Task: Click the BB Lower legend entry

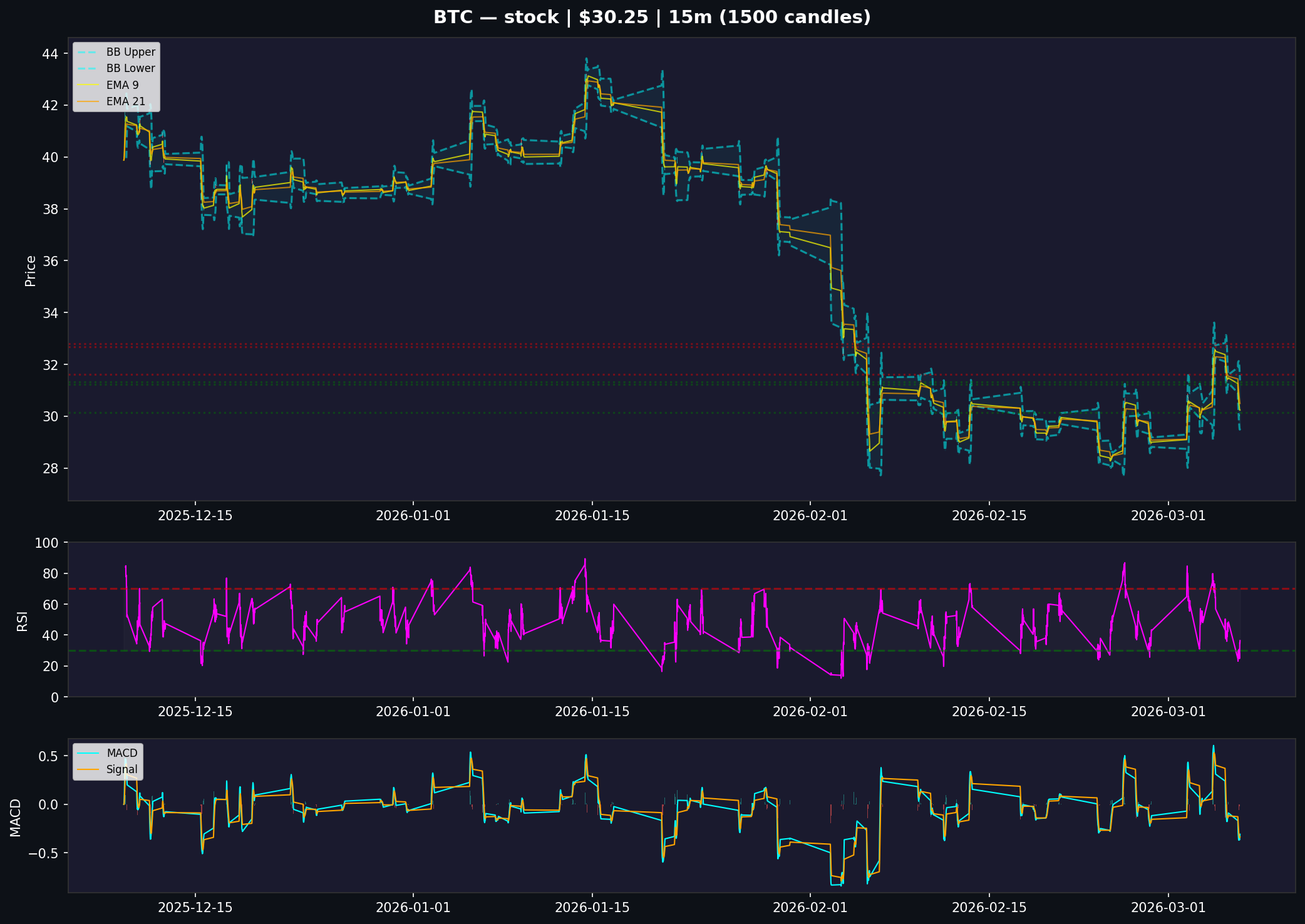Action: coord(130,68)
